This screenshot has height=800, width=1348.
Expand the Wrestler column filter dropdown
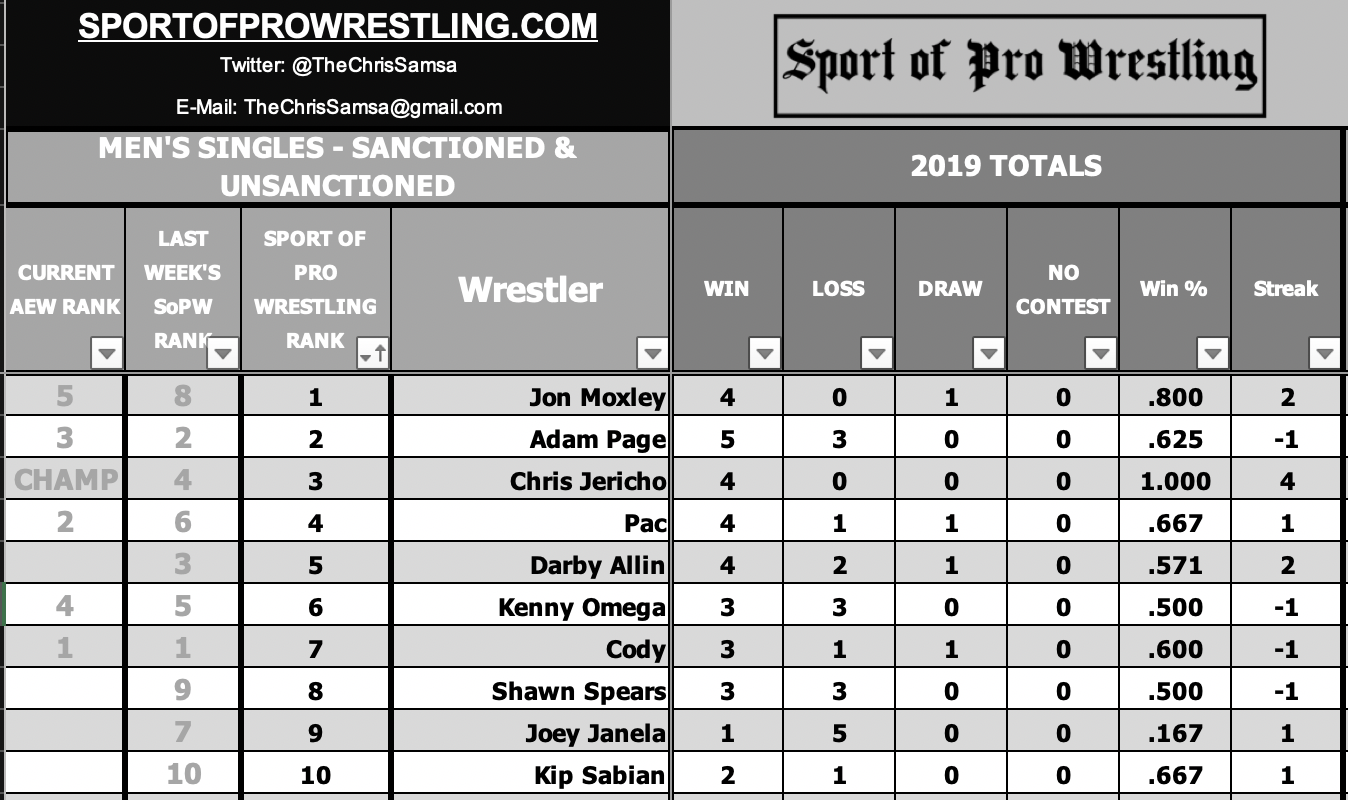click(652, 353)
